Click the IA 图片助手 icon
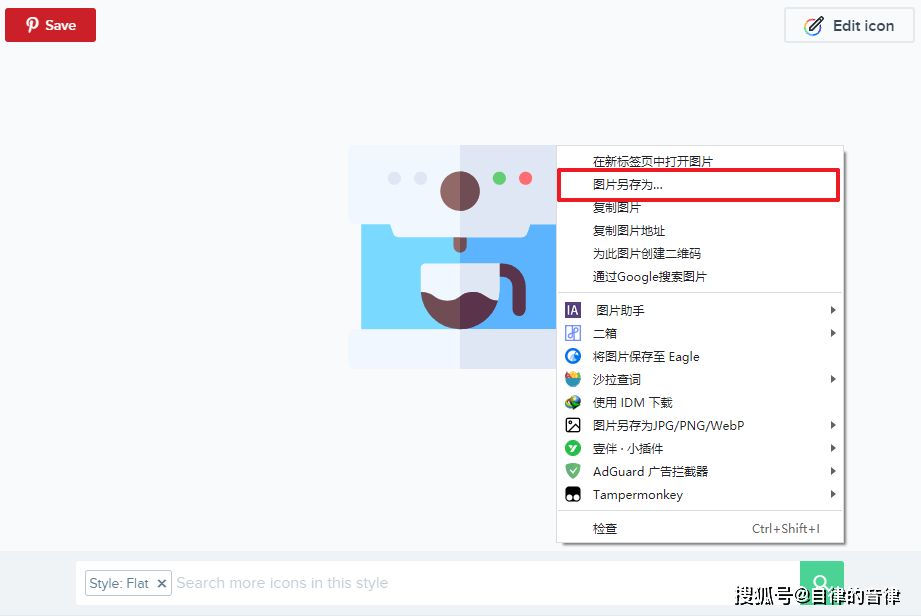Image resolution: width=921 pixels, height=616 pixels. [x=573, y=310]
